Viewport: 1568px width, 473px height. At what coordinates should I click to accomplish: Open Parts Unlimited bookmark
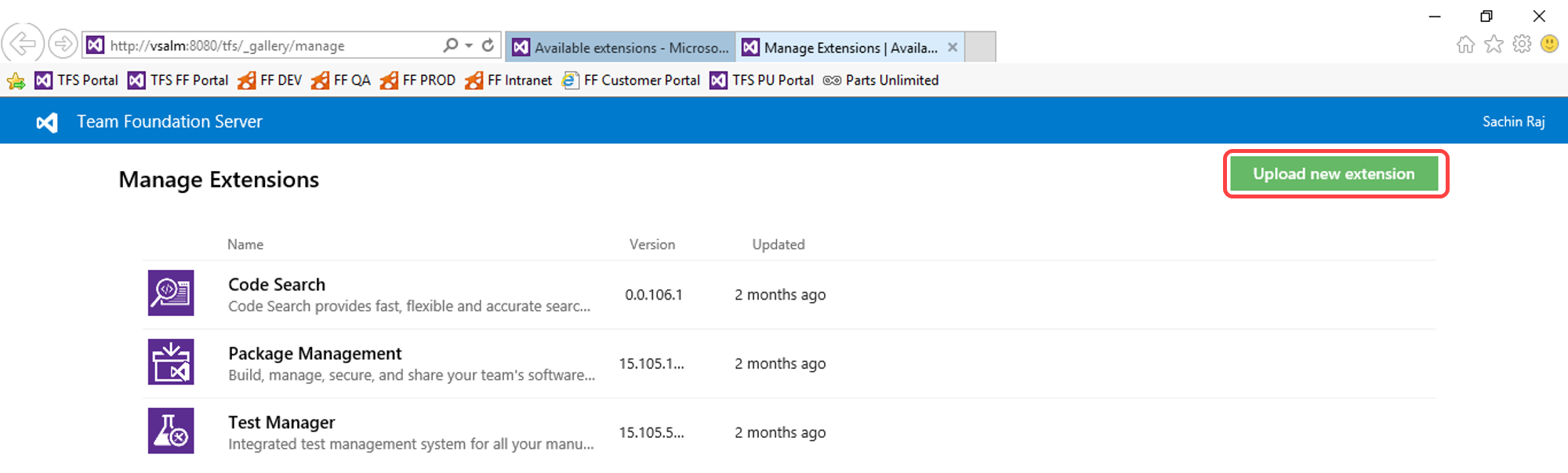[x=881, y=80]
